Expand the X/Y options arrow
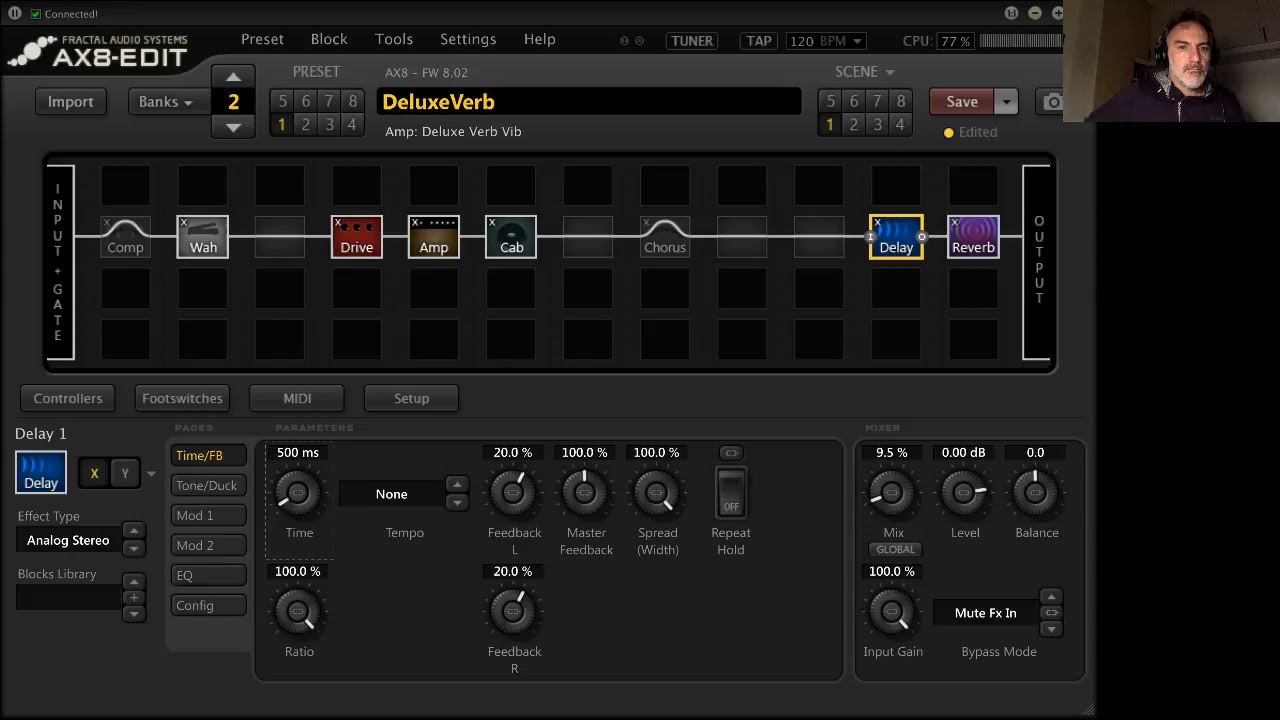The image size is (1280, 720). (151, 474)
